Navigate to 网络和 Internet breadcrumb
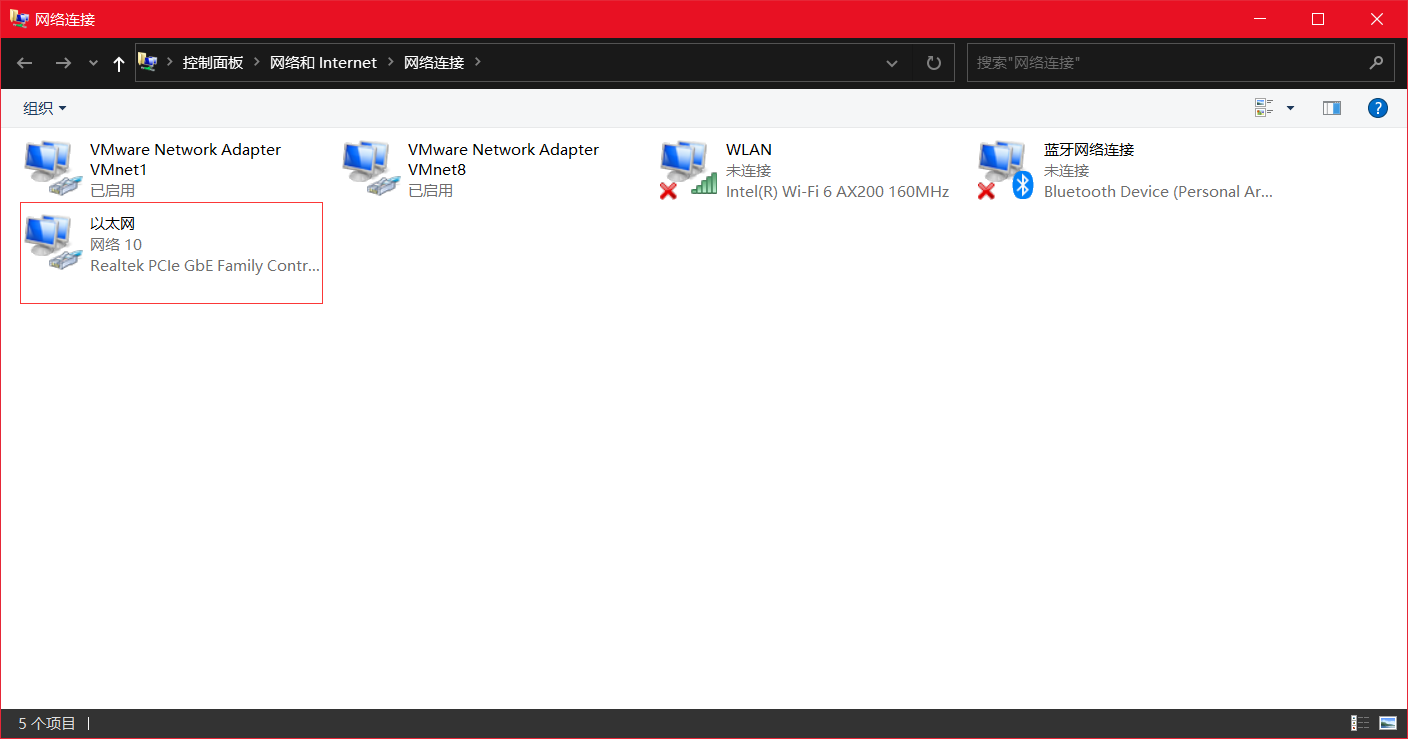This screenshot has width=1408, height=739. [323, 62]
